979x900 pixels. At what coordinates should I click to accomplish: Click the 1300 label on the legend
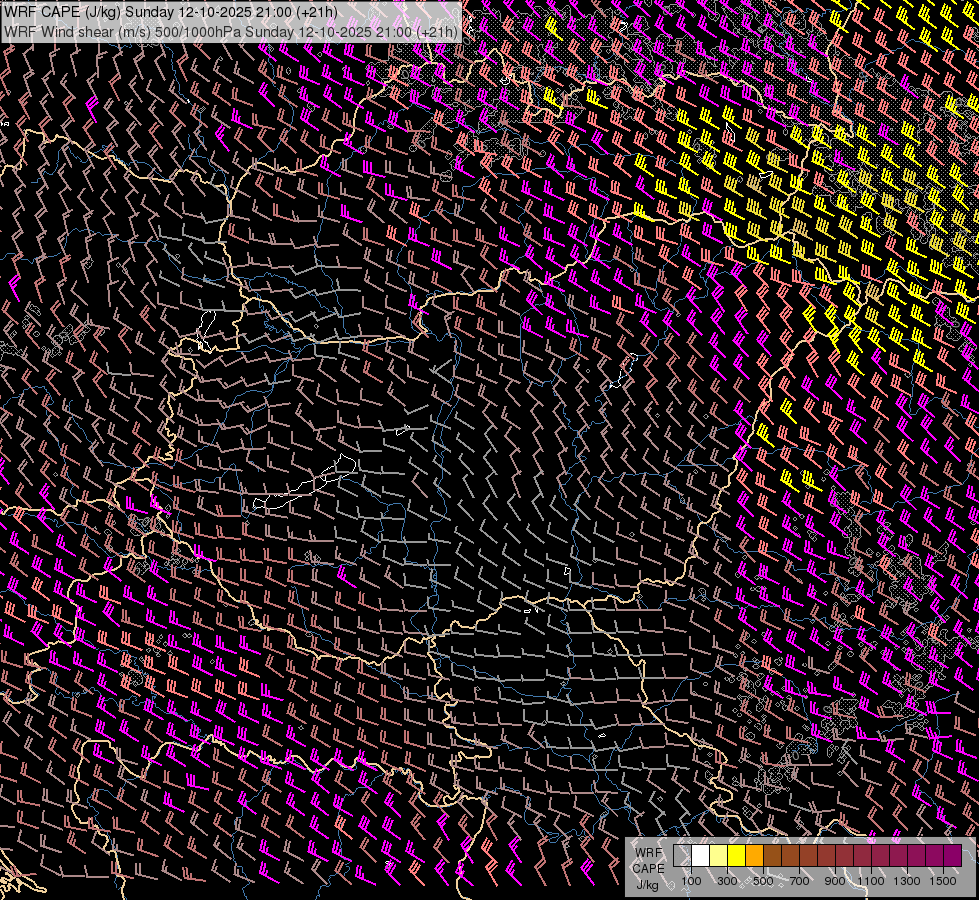[907, 881]
